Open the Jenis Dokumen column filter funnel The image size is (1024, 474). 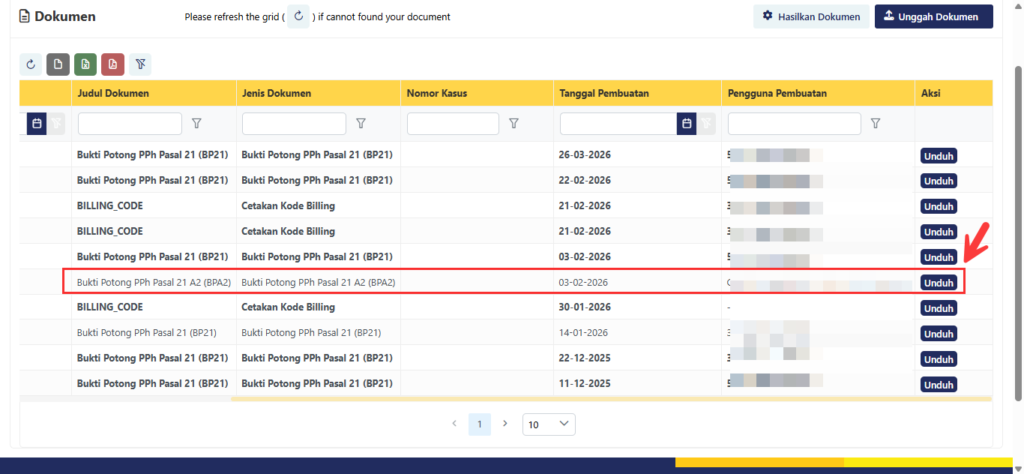click(361, 123)
